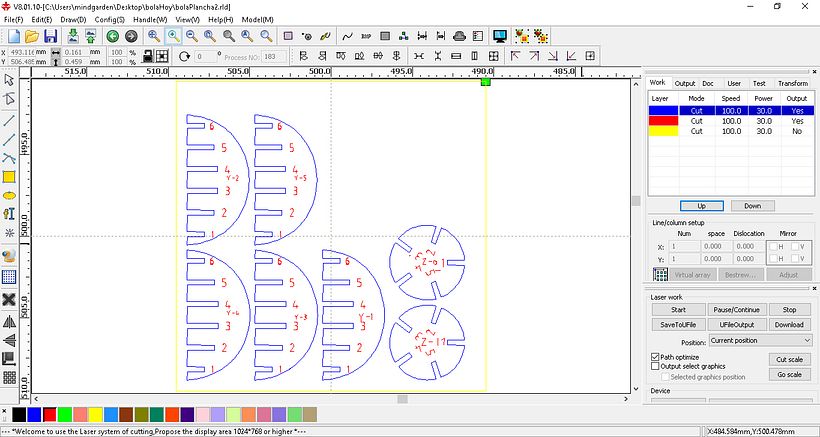Click the mirror horizontal tool
The width and height of the screenshot is (820, 437).
click(x=9, y=321)
